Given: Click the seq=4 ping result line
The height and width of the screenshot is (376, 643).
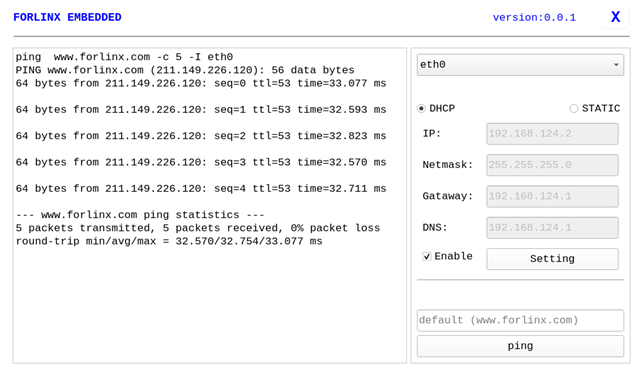Looking at the screenshot, I should 201,188.
